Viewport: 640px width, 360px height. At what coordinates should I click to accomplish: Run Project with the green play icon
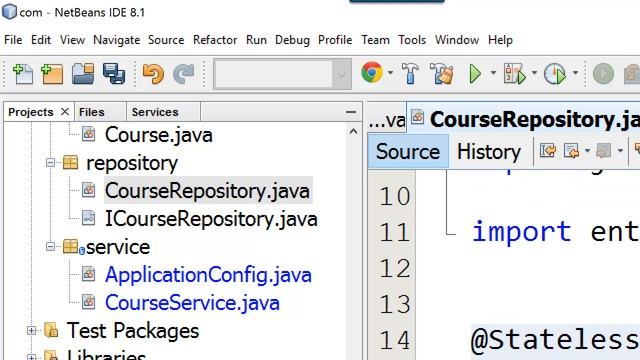pos(475,74)
